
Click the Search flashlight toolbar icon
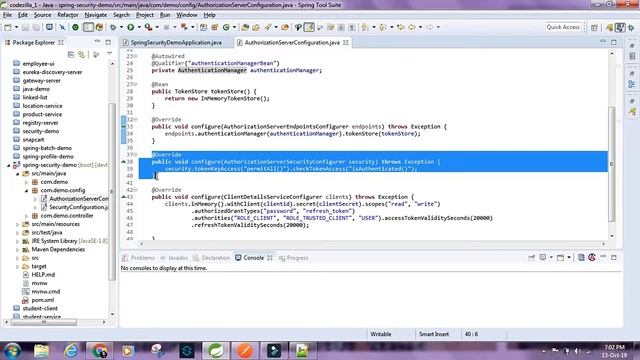coord(268,27)
